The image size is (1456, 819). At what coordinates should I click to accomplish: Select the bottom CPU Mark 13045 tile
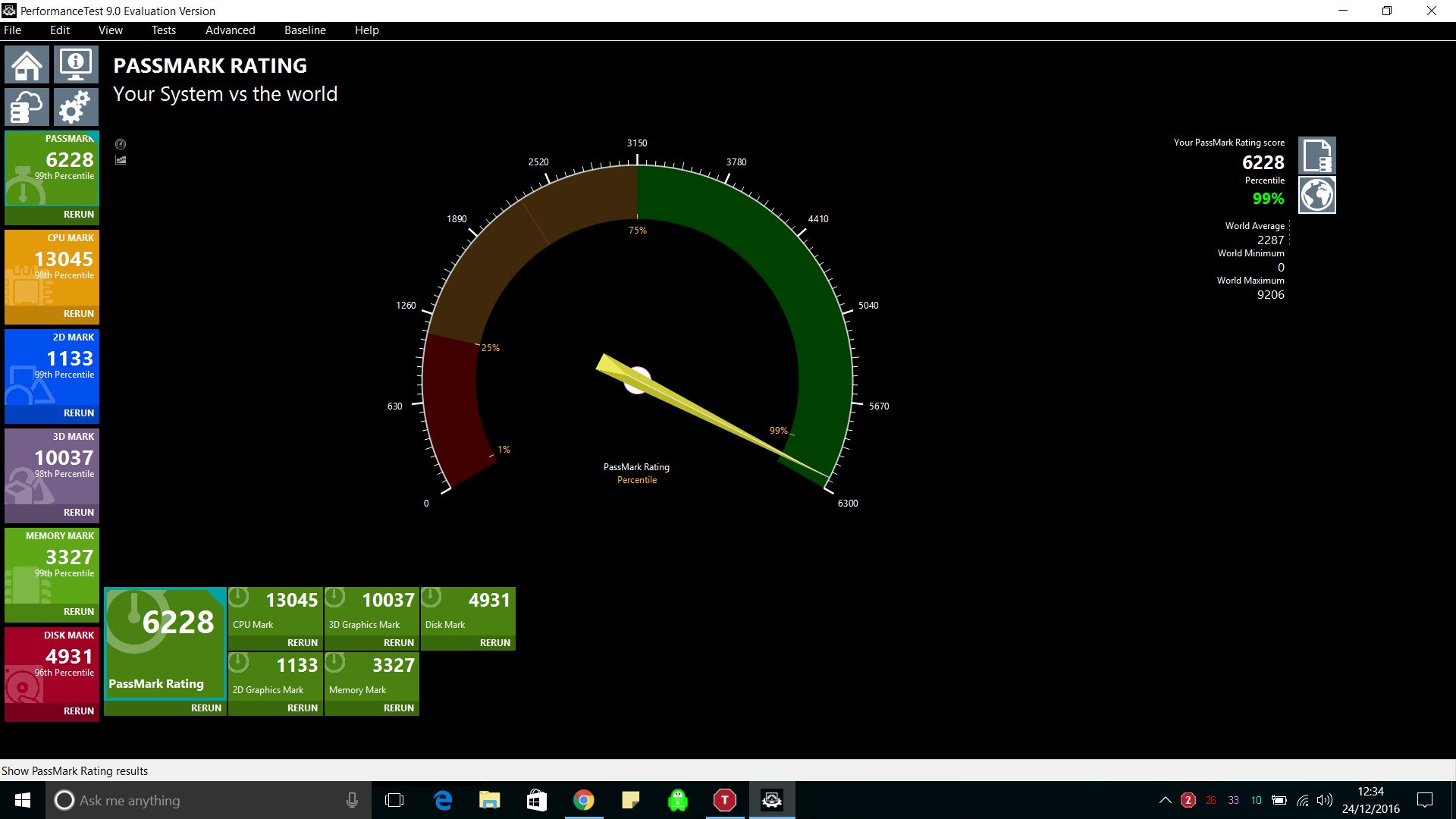point(275,611)
